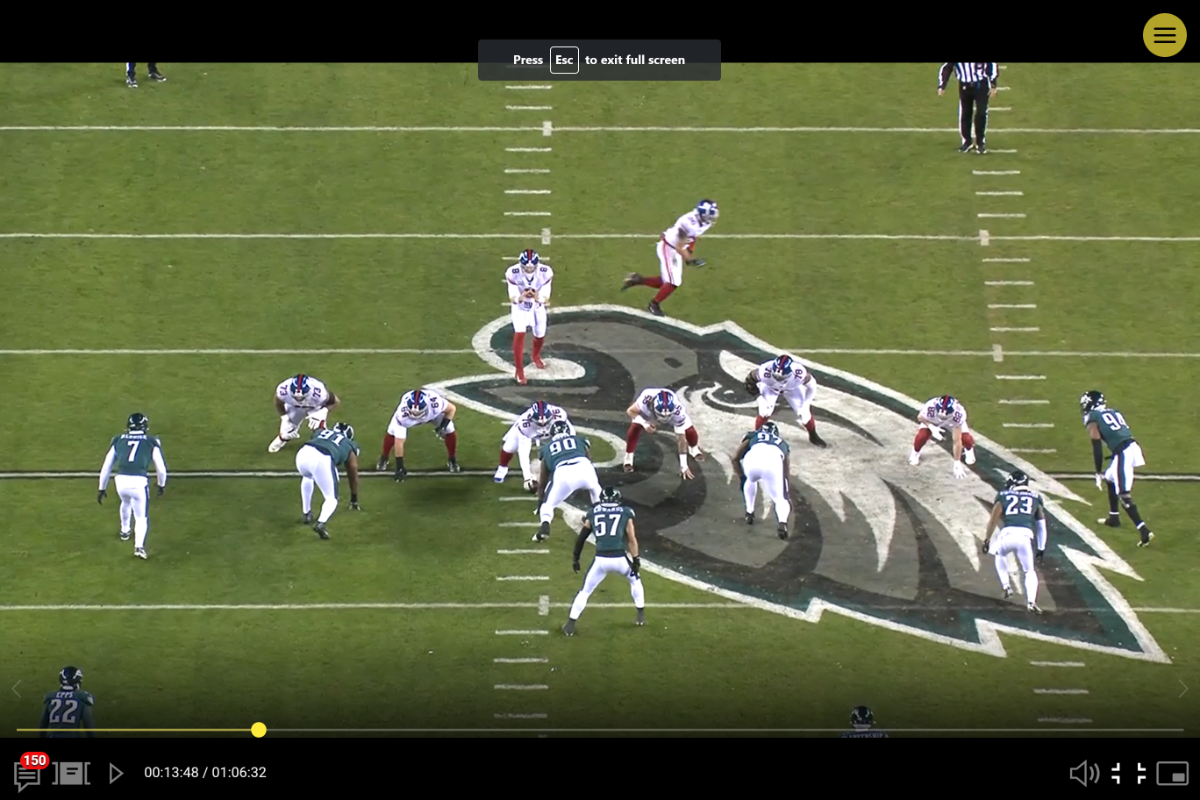
Task: Move the yellow progress bar handle
Action: click(x=258, y=730)
